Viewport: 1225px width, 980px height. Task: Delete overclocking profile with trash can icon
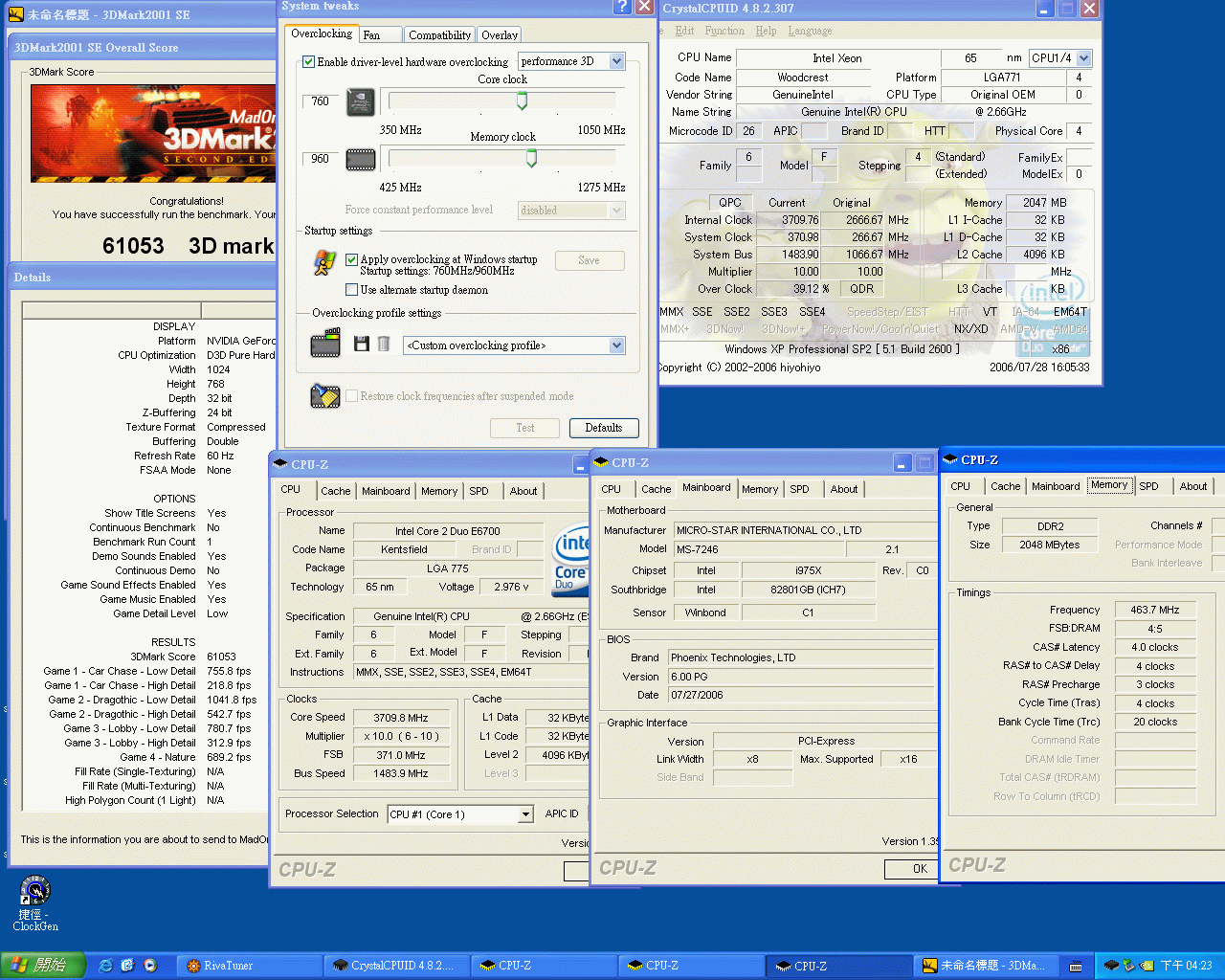tap(383, 344)
